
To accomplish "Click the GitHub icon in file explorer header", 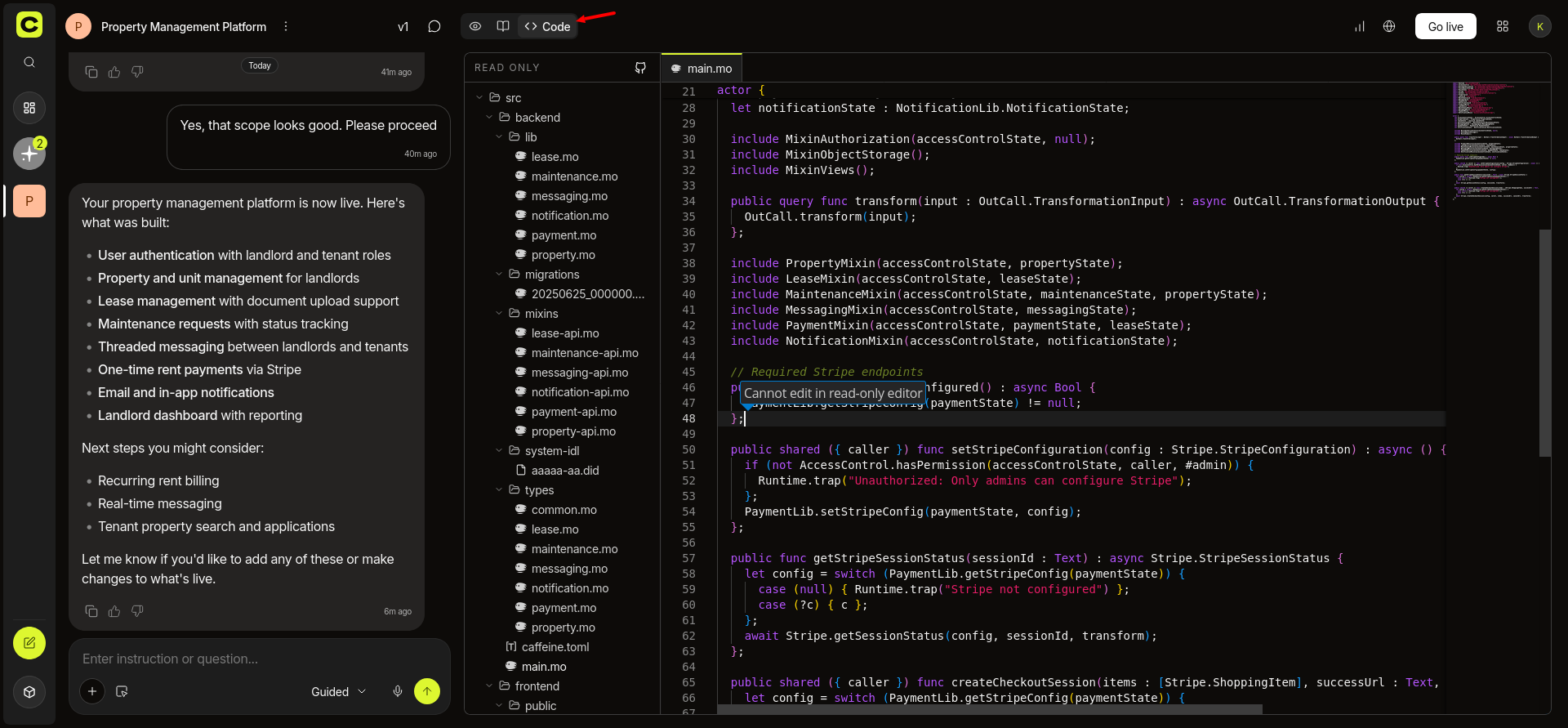I will [x=641, y=68].
